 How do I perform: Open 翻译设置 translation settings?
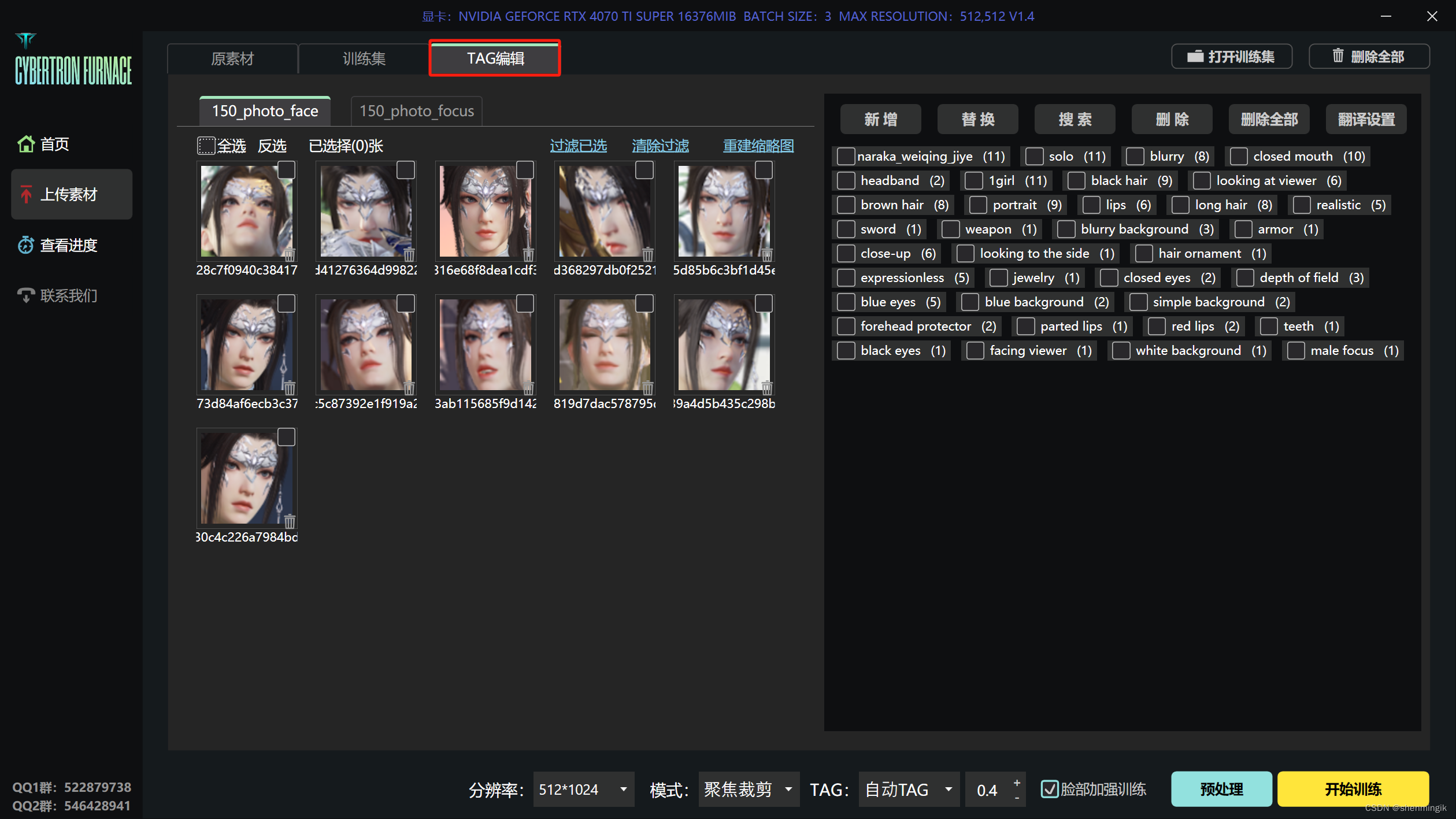[1366, 119]
